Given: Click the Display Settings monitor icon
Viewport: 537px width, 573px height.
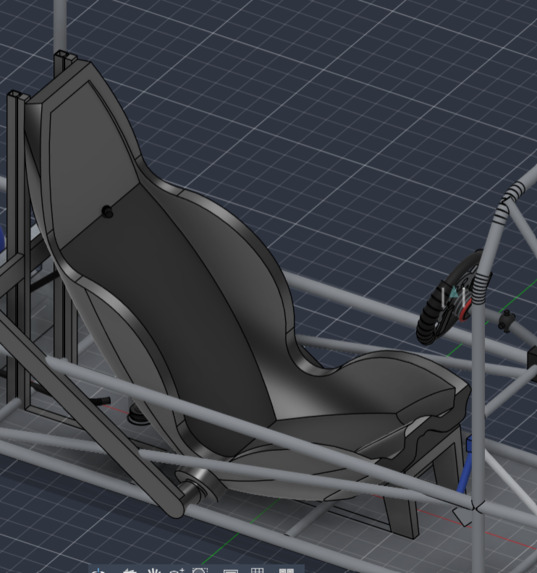Looking at the screenshot, I should (230, 570).
